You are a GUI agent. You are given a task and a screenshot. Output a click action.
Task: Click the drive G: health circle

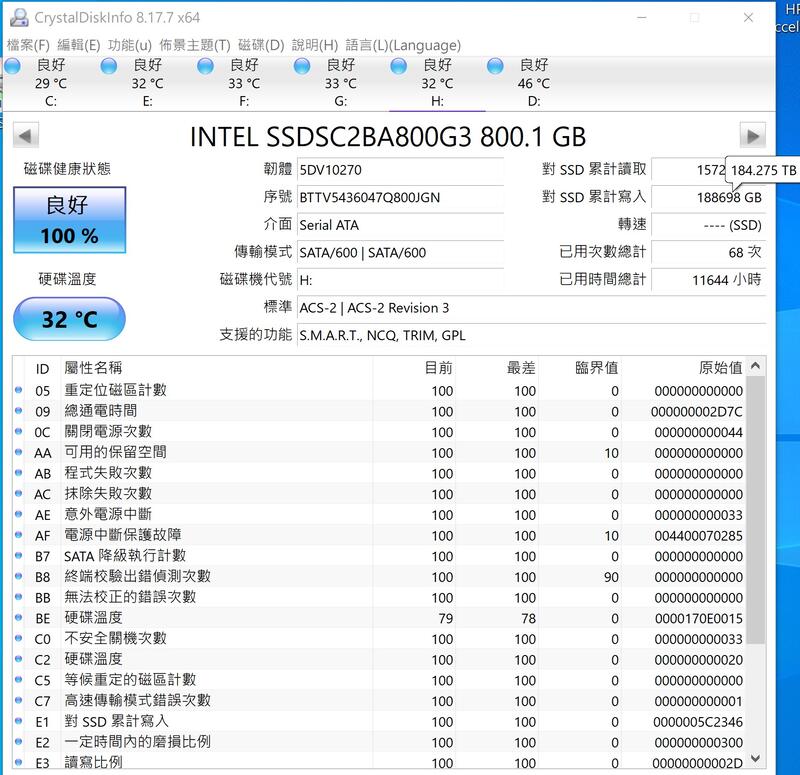coord(300,65)
